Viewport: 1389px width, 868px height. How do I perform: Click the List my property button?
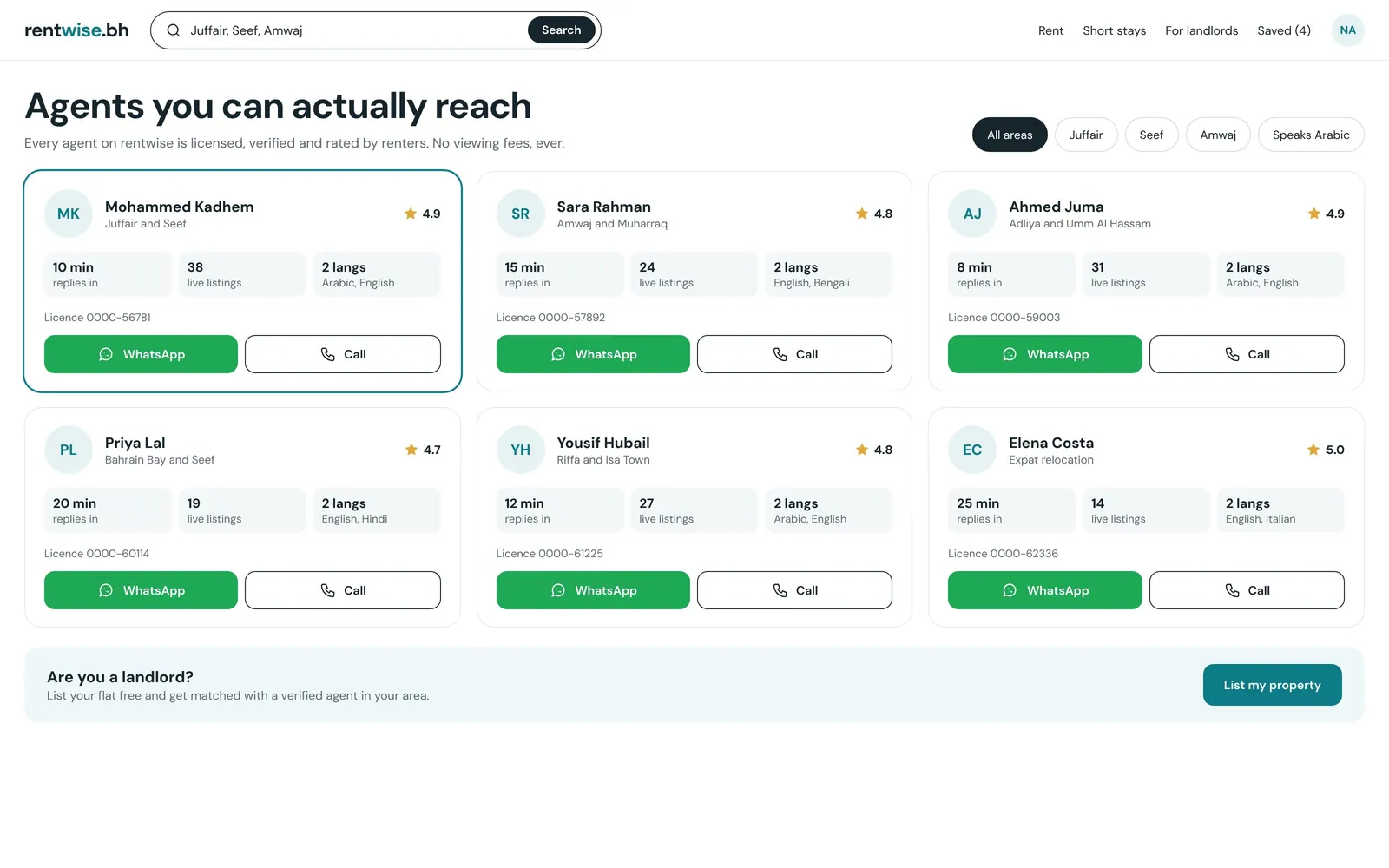tap(1272, 685)
